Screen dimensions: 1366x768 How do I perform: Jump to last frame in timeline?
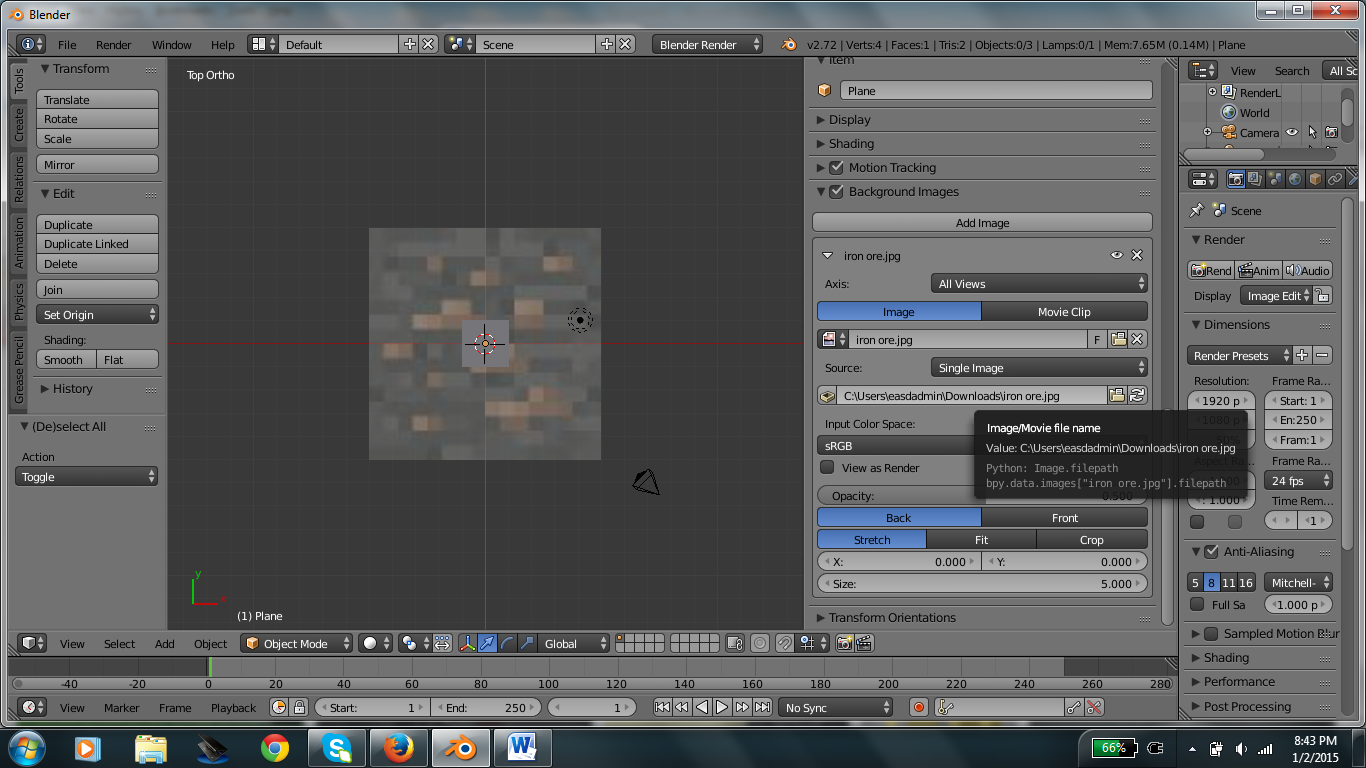point(762,708)
